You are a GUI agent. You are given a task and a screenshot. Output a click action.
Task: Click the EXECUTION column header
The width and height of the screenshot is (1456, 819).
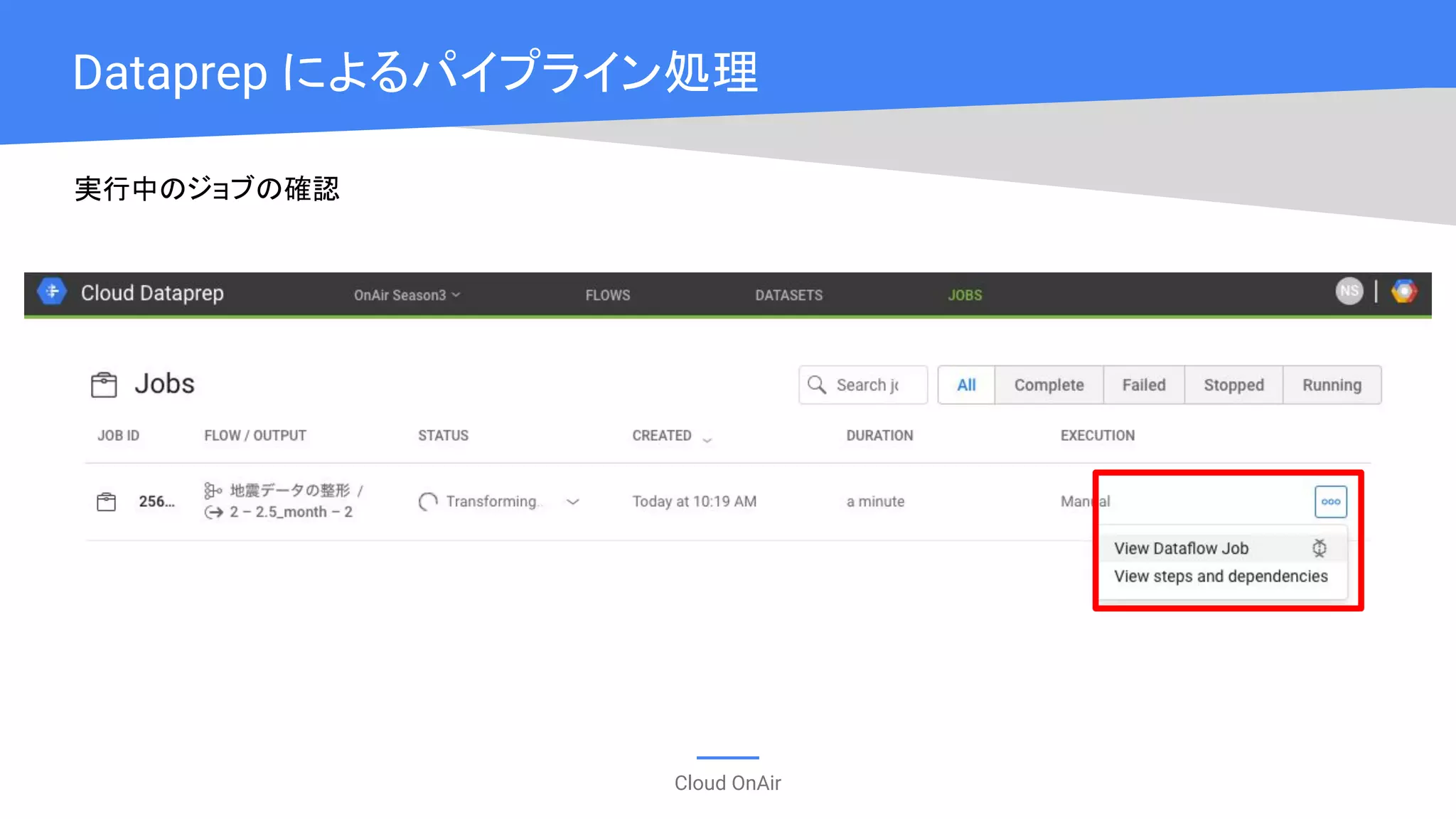[x=1098, y=436]
